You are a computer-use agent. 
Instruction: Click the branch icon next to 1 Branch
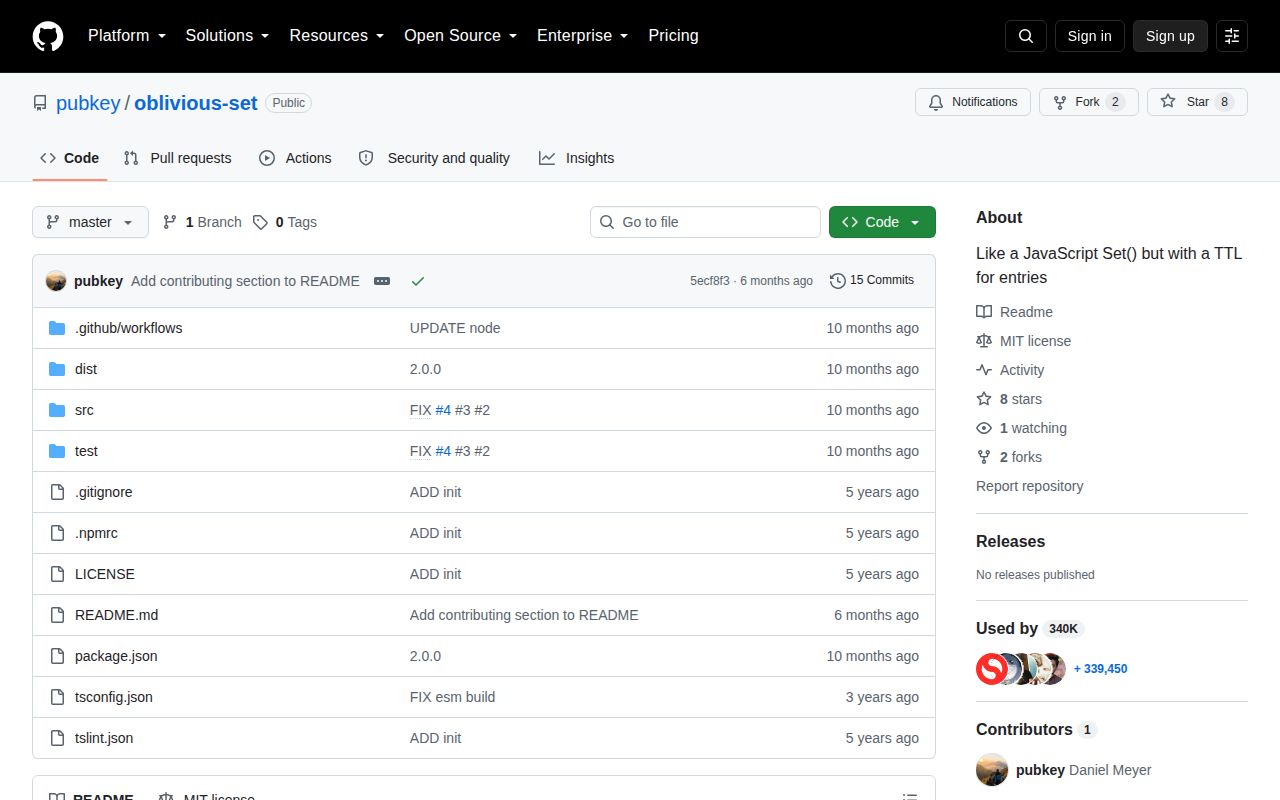coord(170,222)
